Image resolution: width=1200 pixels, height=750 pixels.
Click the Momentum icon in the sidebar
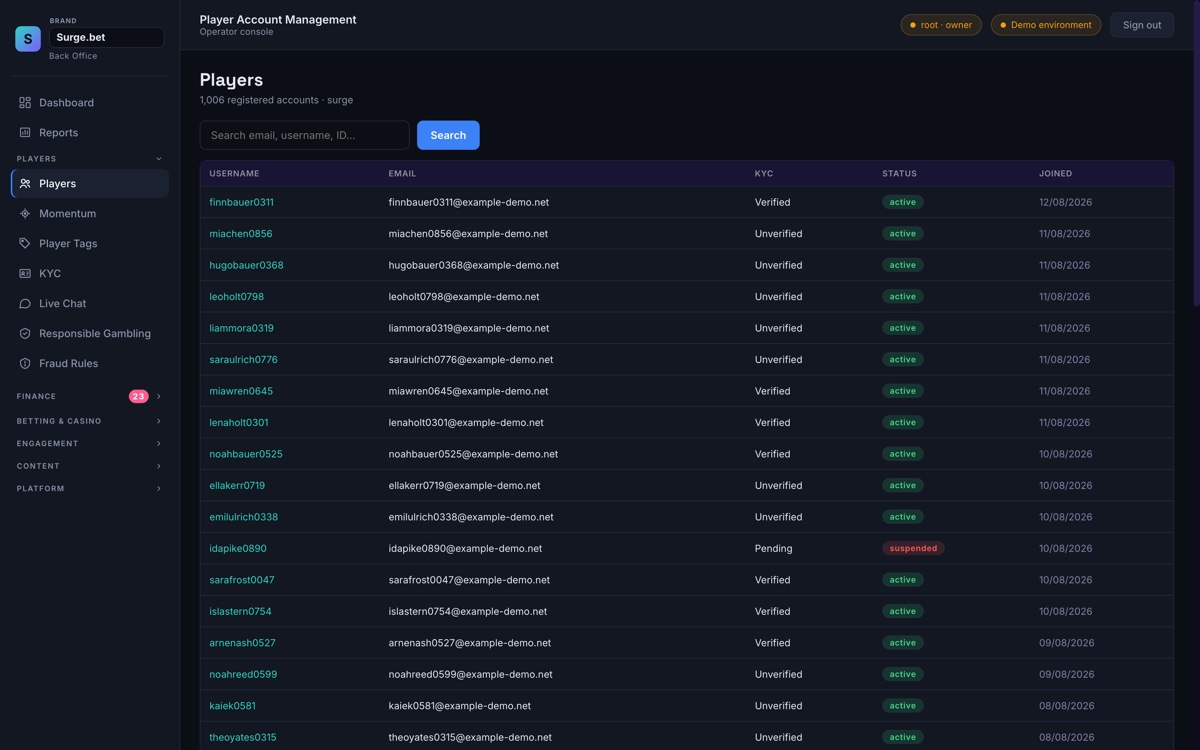25,214
